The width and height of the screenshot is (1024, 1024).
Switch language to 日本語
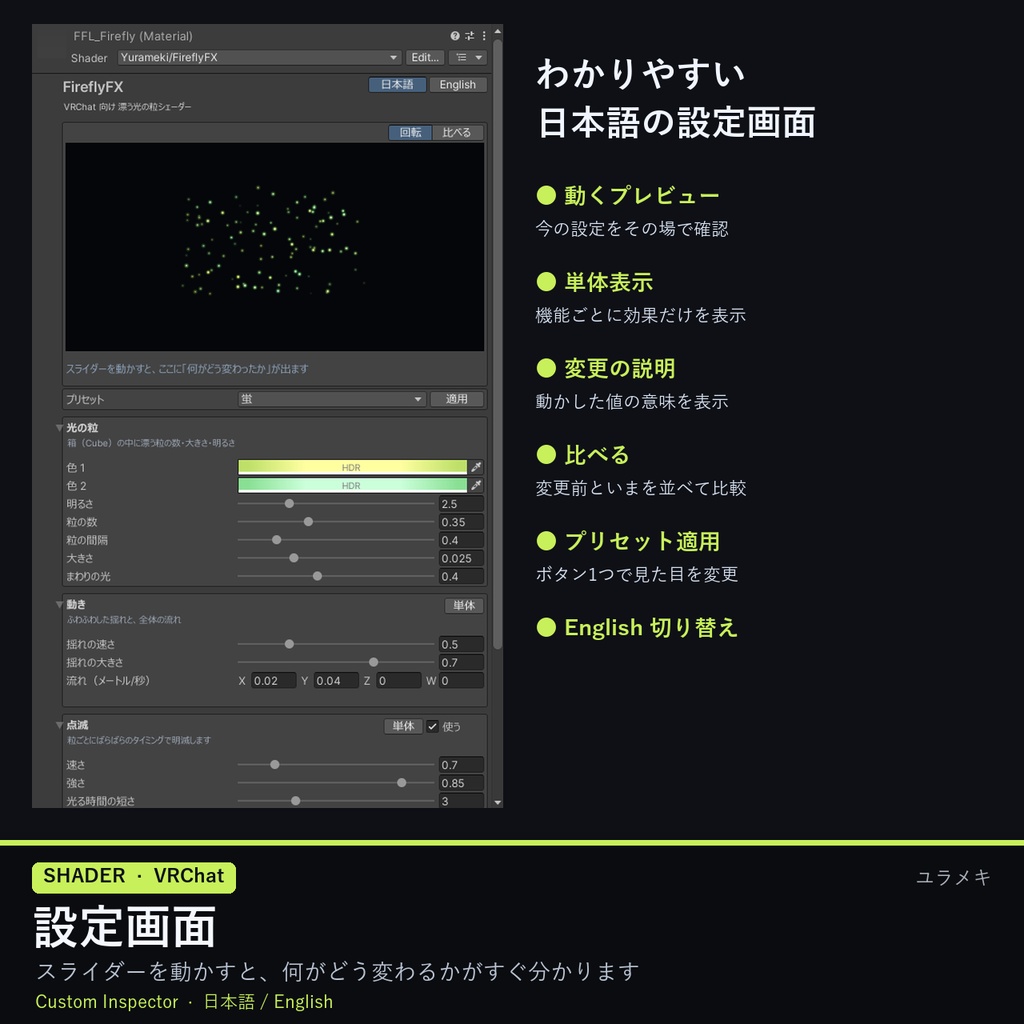(x=397, y=85)
